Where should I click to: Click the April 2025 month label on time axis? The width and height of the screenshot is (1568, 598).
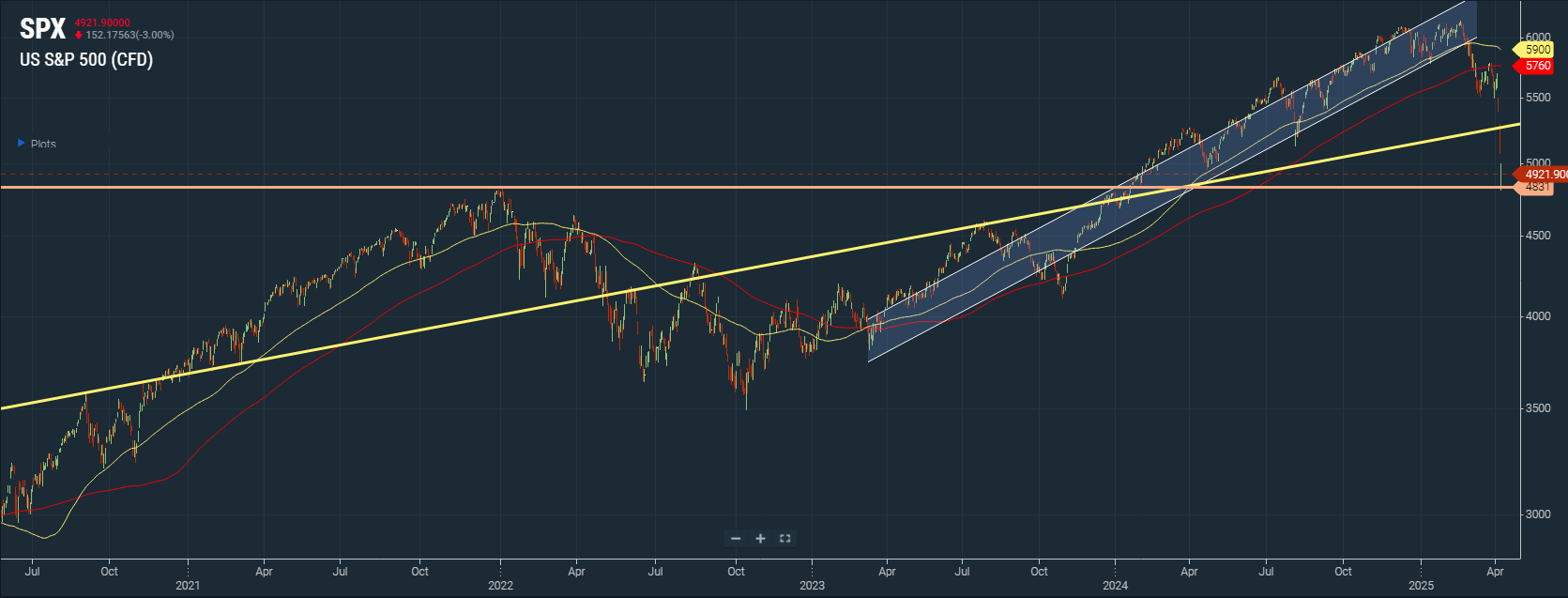click(1496, 571)
